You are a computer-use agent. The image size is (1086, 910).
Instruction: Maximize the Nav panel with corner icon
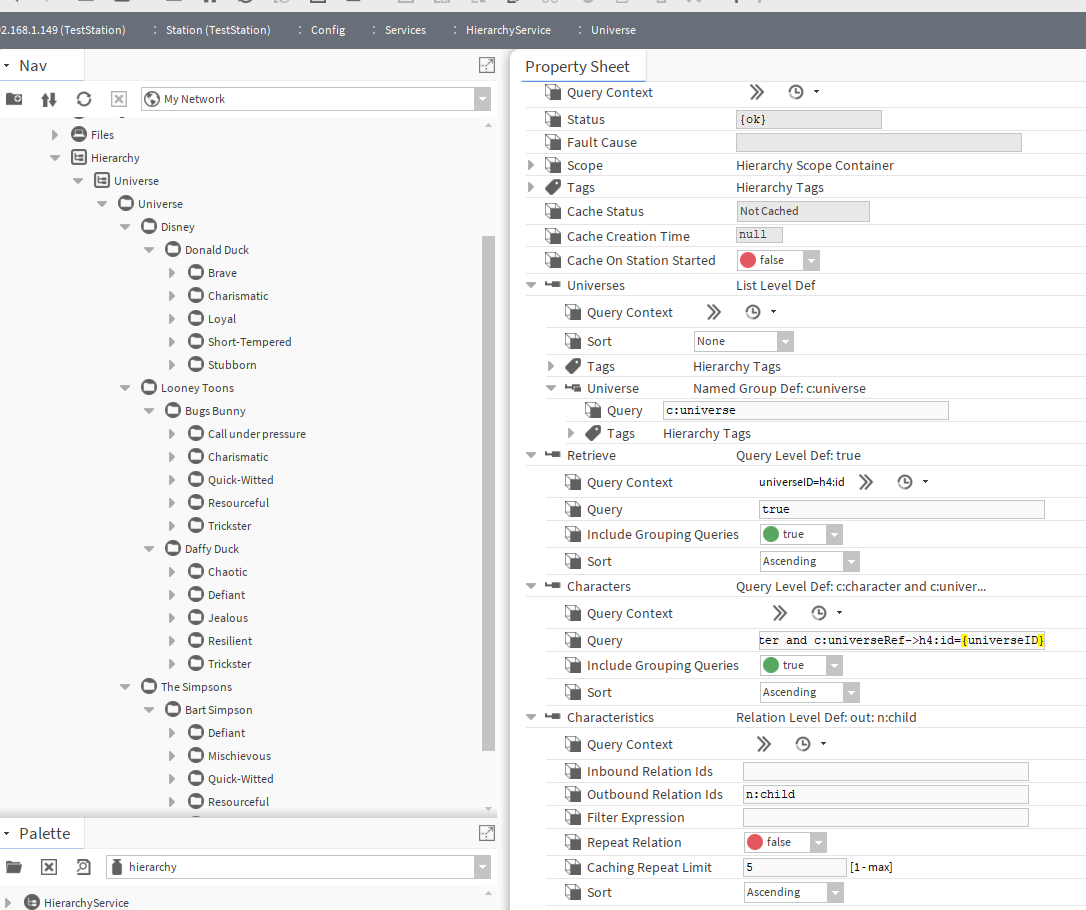point(487,66)
